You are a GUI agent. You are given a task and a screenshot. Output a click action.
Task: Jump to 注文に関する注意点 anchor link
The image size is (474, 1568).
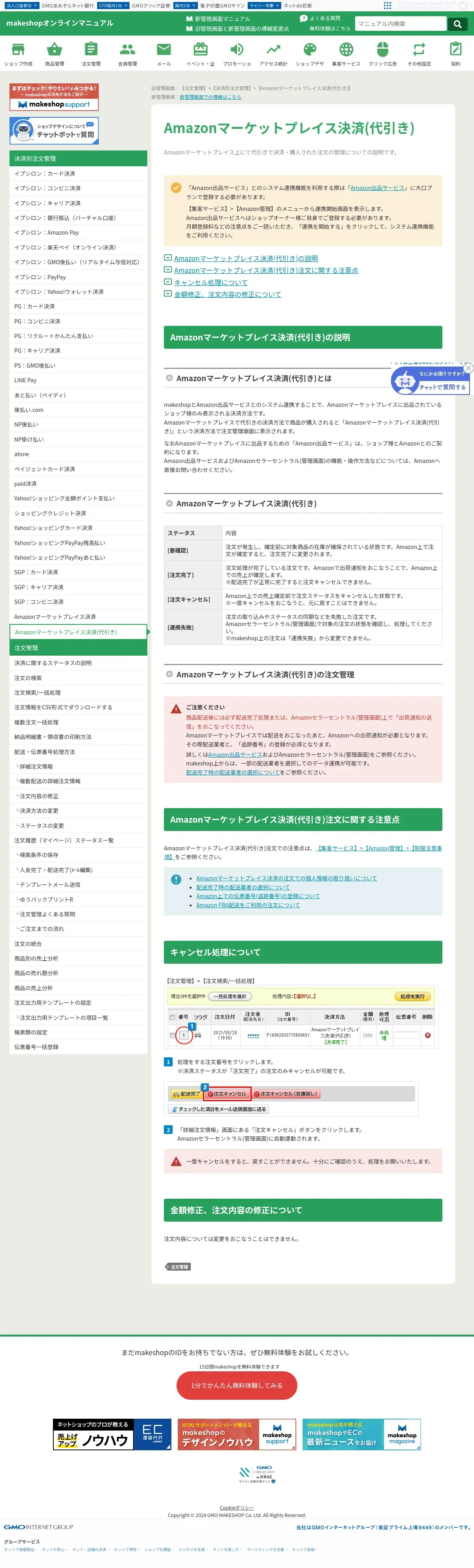coord(266,270)
